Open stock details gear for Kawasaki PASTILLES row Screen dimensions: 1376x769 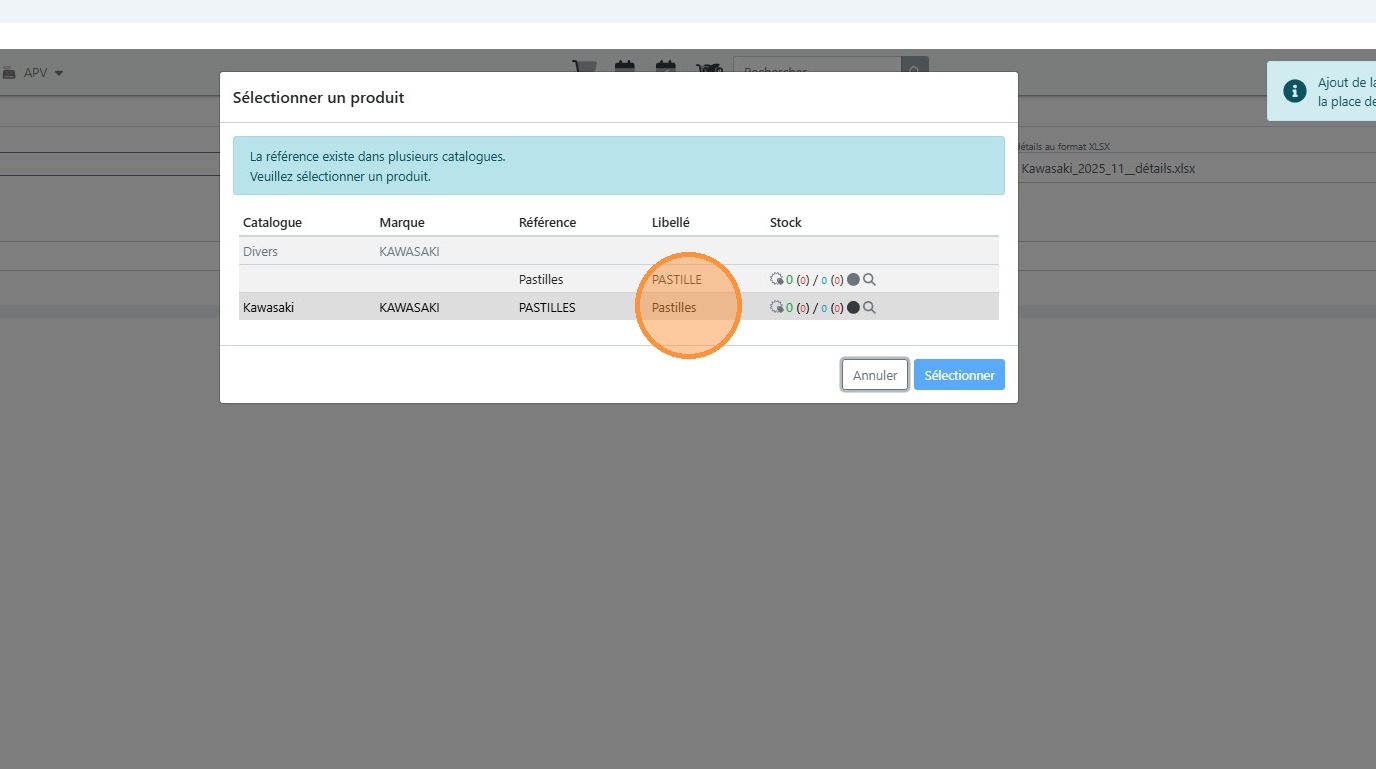pos(776,308)
